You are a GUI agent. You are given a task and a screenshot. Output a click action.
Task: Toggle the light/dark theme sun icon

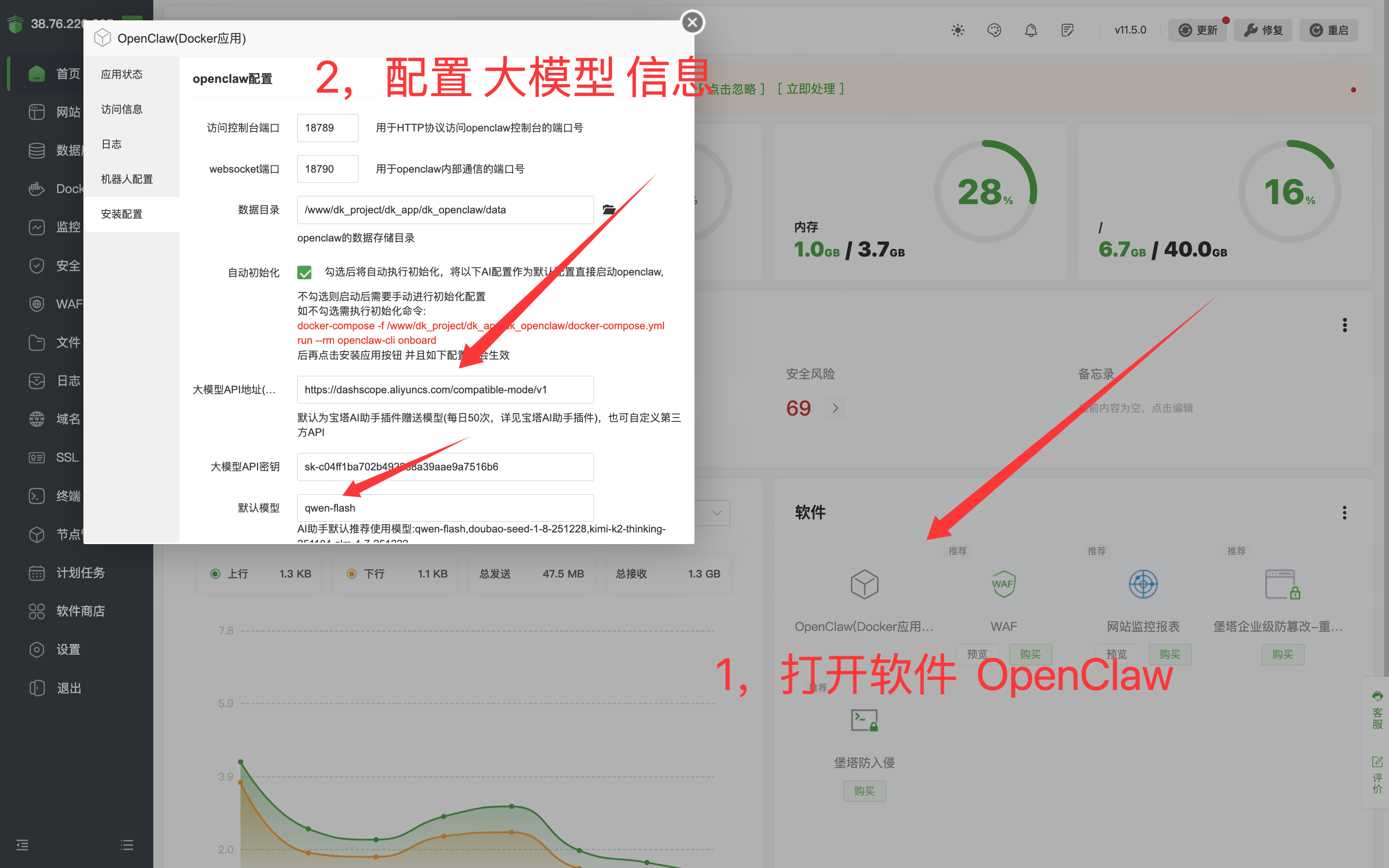(957, 30)
